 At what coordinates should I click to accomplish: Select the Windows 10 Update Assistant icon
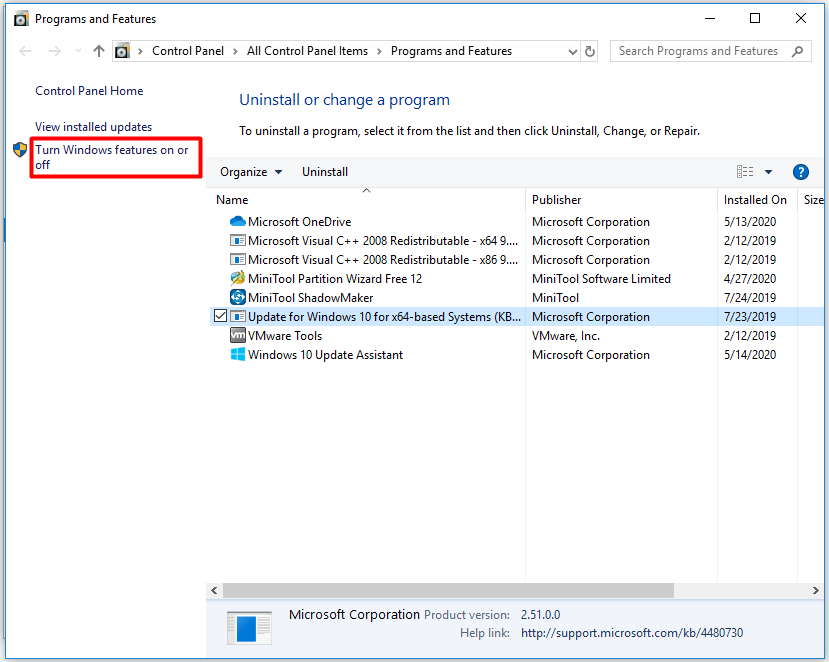237,355
